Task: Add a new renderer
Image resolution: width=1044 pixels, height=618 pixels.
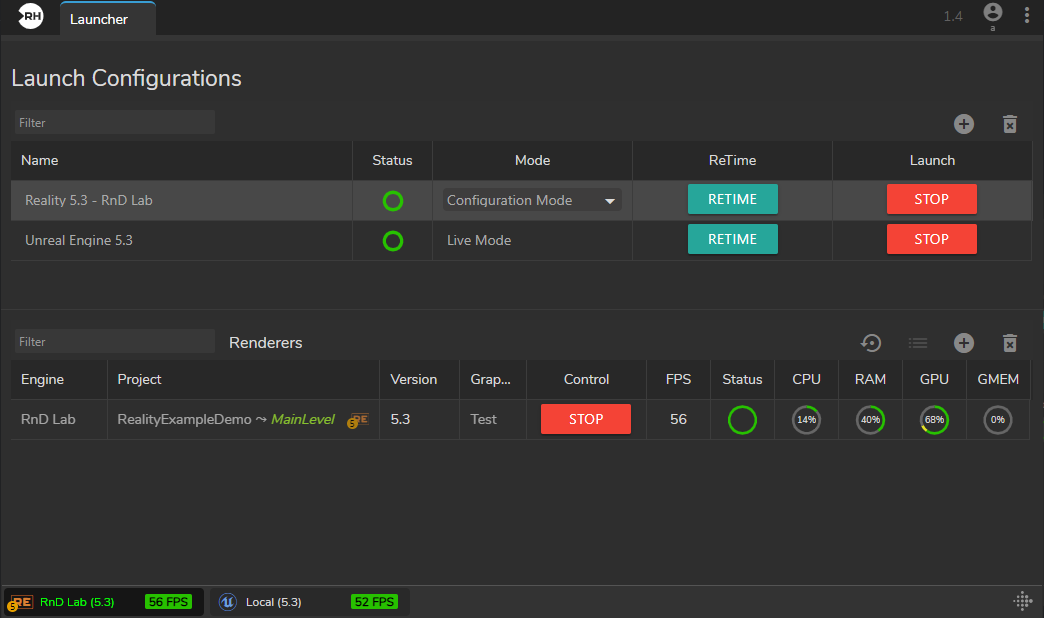Action: coord(963,343)
